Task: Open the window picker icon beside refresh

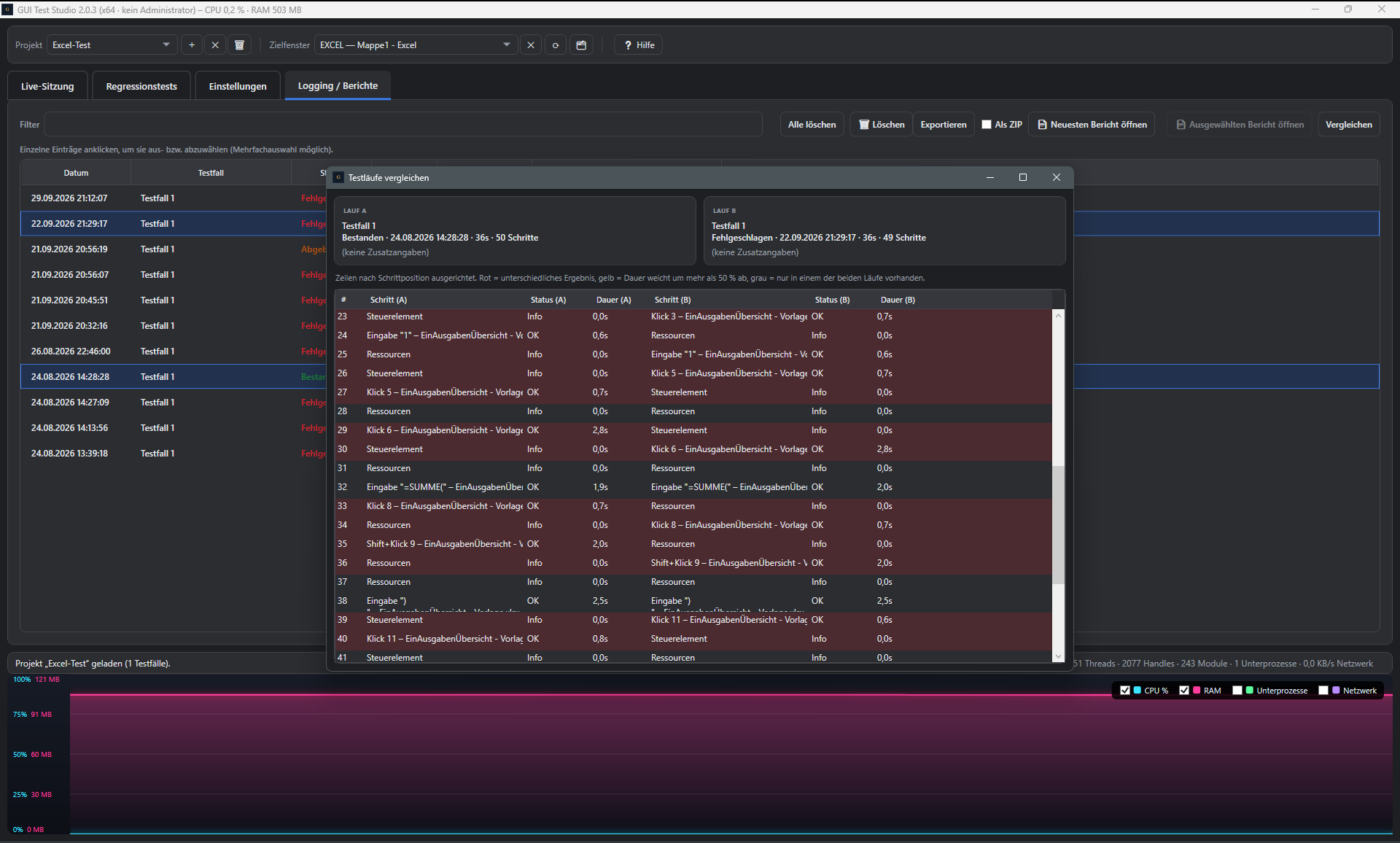Action: (x=581, y=45)
